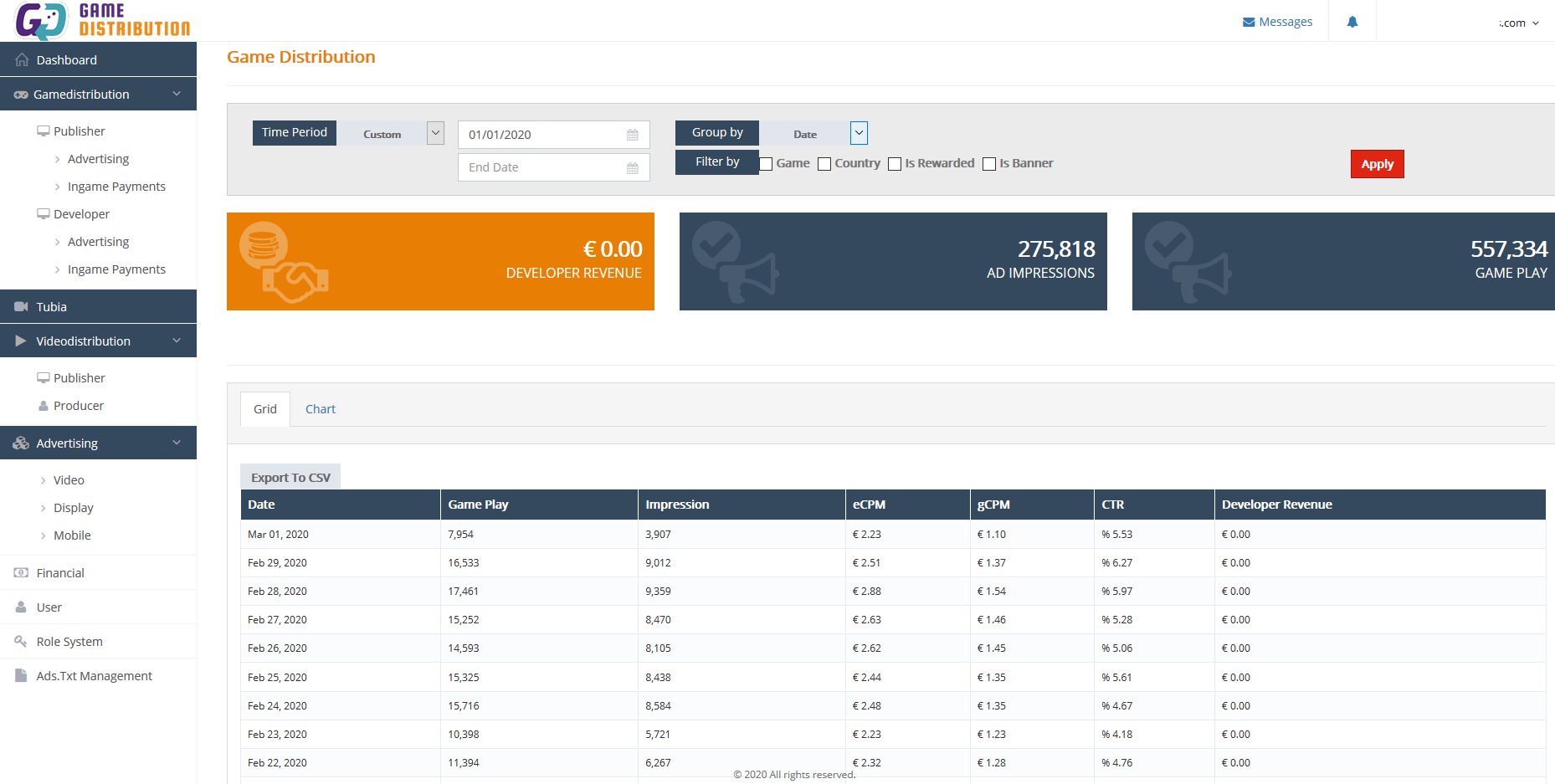Open the Producer link
Screen dimensions: 1555x784
pyautogui.click(x=79, y=406)
